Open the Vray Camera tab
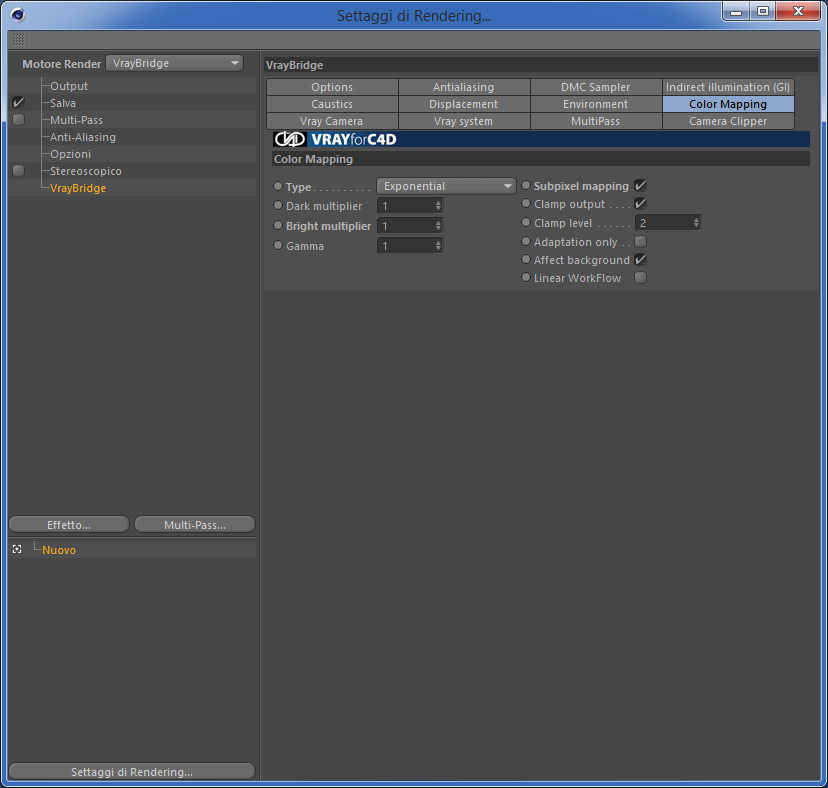Image resolution: width=828 pixels, height=788 pixels. tap(332, 121)
